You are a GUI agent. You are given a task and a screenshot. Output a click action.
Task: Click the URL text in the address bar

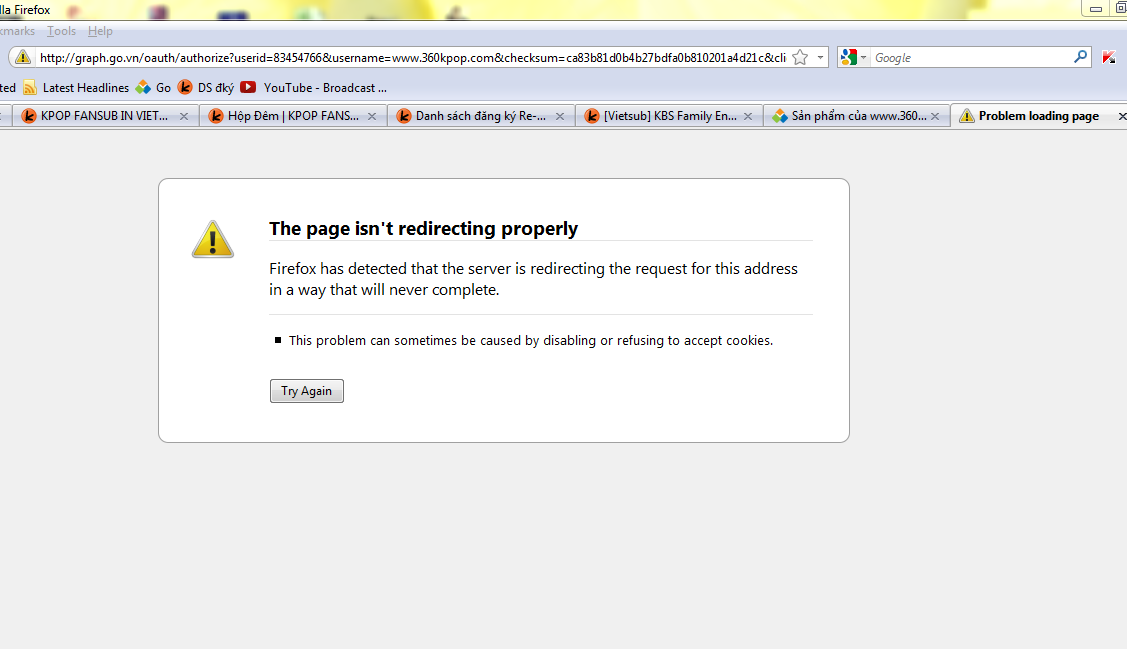click(413, 57)
